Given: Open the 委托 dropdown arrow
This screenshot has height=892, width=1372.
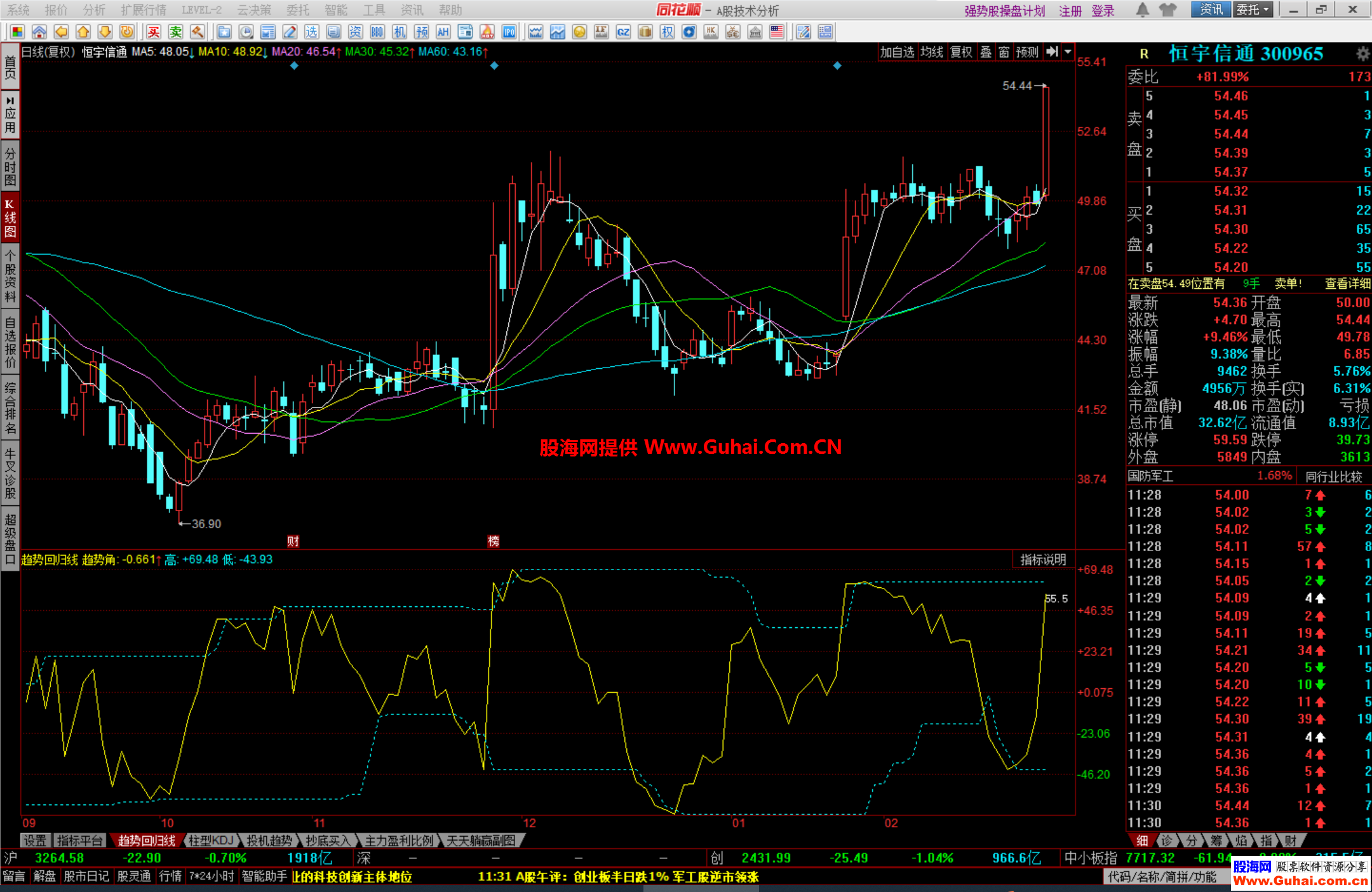Looking at the screenshot, I should pyautogui.click(x=1267, y=10).
